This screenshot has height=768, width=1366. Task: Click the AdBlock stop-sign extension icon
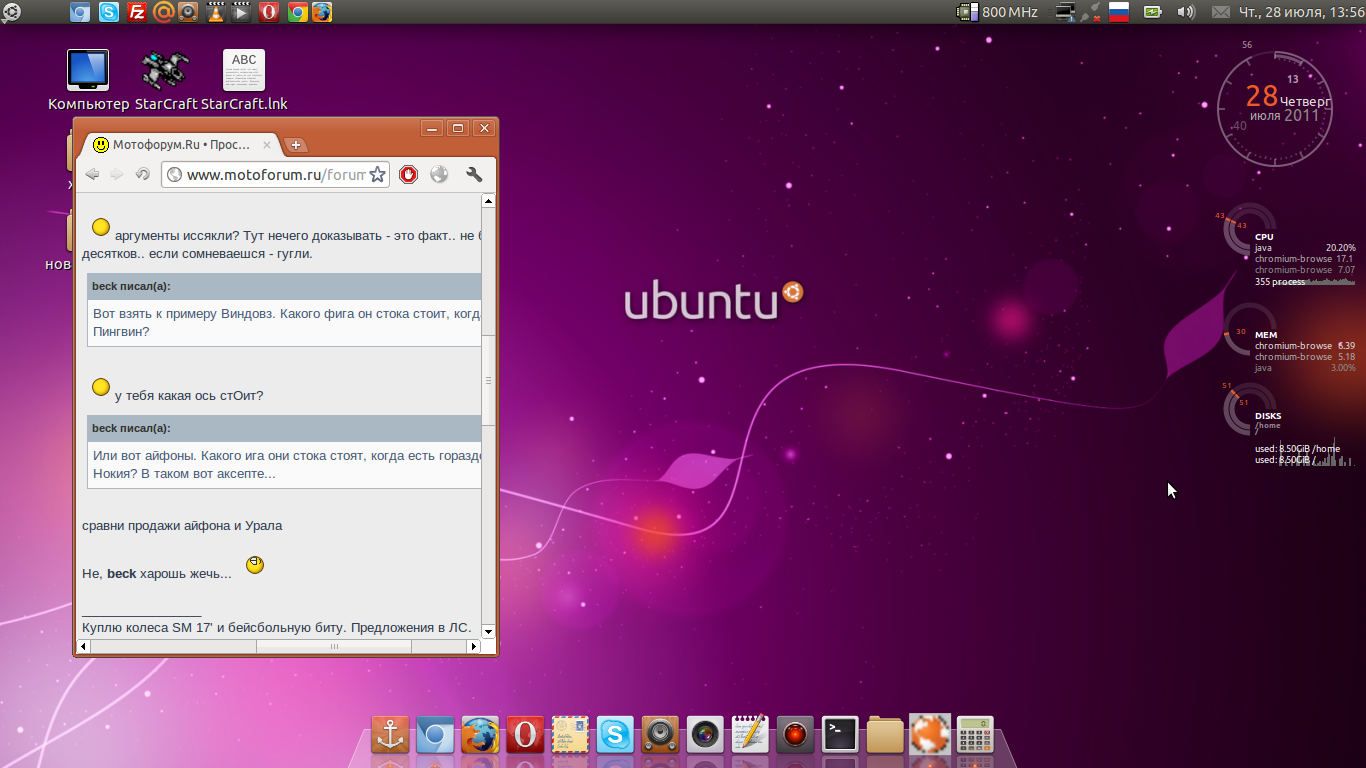click(x=408, y=174)
